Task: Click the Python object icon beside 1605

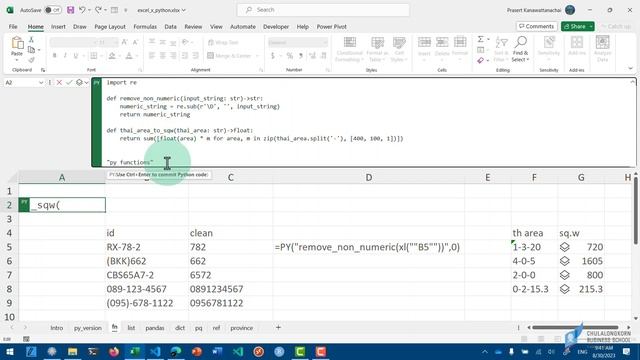Action: pyautogui.click(x=564, y=261)
